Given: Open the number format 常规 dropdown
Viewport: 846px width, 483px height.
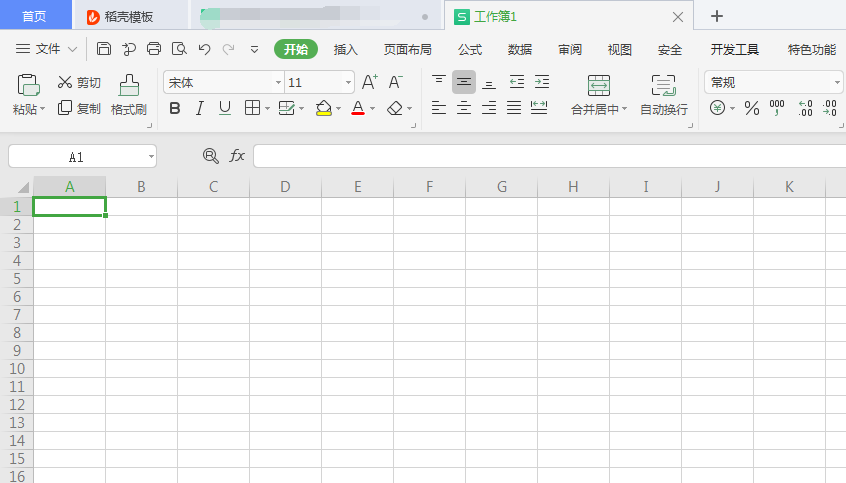Looking at the screenshot, I should [x=837, y=83].
